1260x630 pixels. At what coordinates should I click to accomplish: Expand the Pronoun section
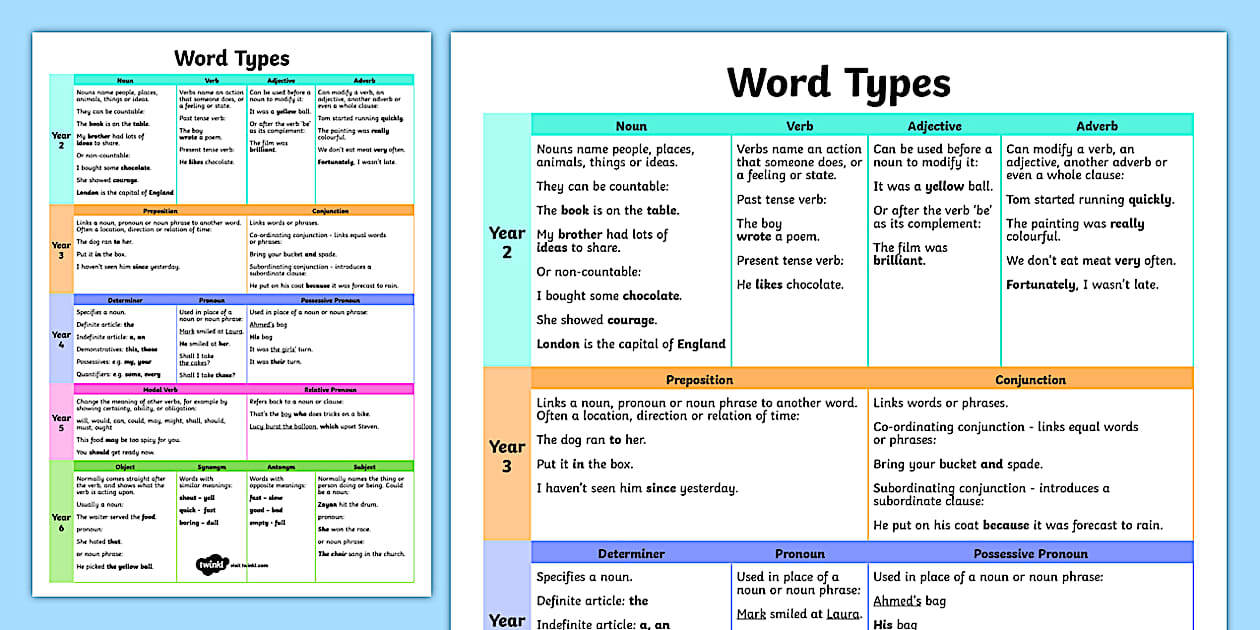(x=800, y=553)
